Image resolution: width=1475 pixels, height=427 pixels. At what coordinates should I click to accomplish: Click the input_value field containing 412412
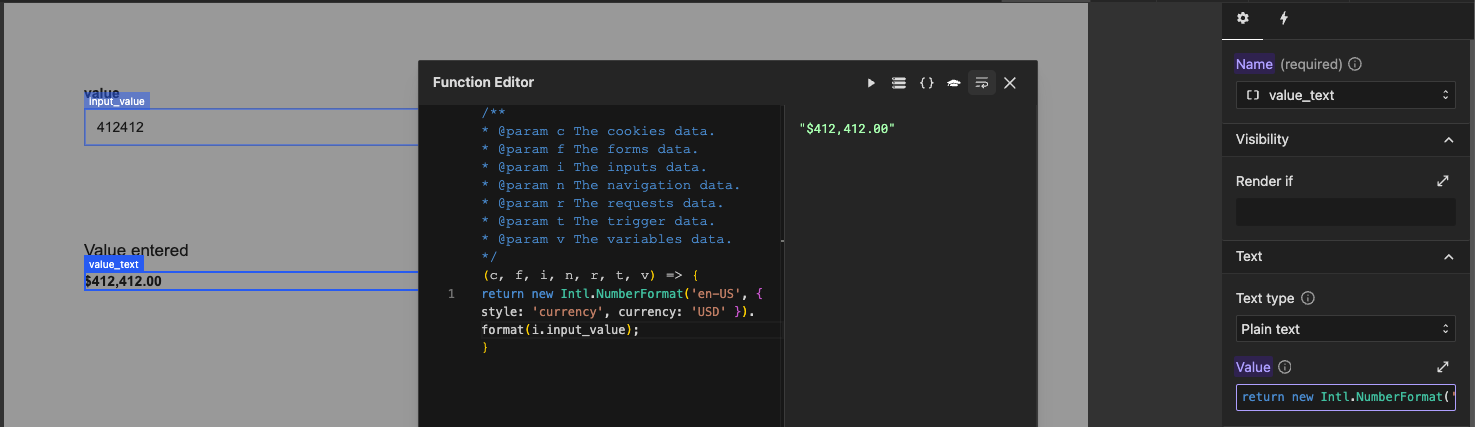[251, 127]
